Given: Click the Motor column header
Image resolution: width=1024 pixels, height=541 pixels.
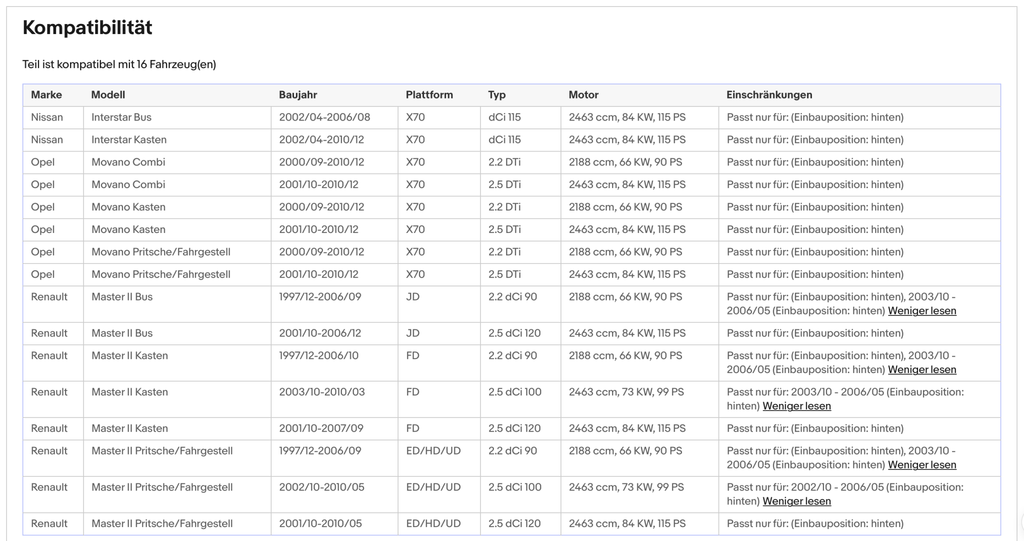Looking at the screenshot, I should (x=583, y=95).
